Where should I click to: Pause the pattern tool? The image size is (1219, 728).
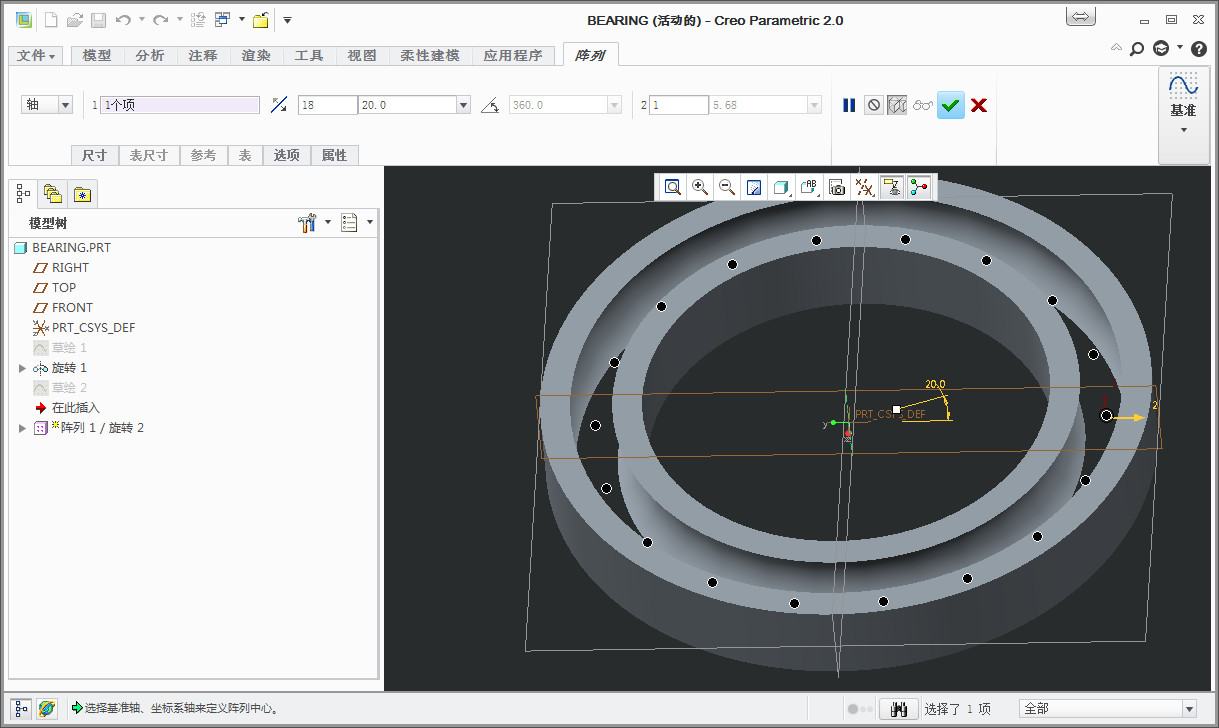click(x=849, y=105)
